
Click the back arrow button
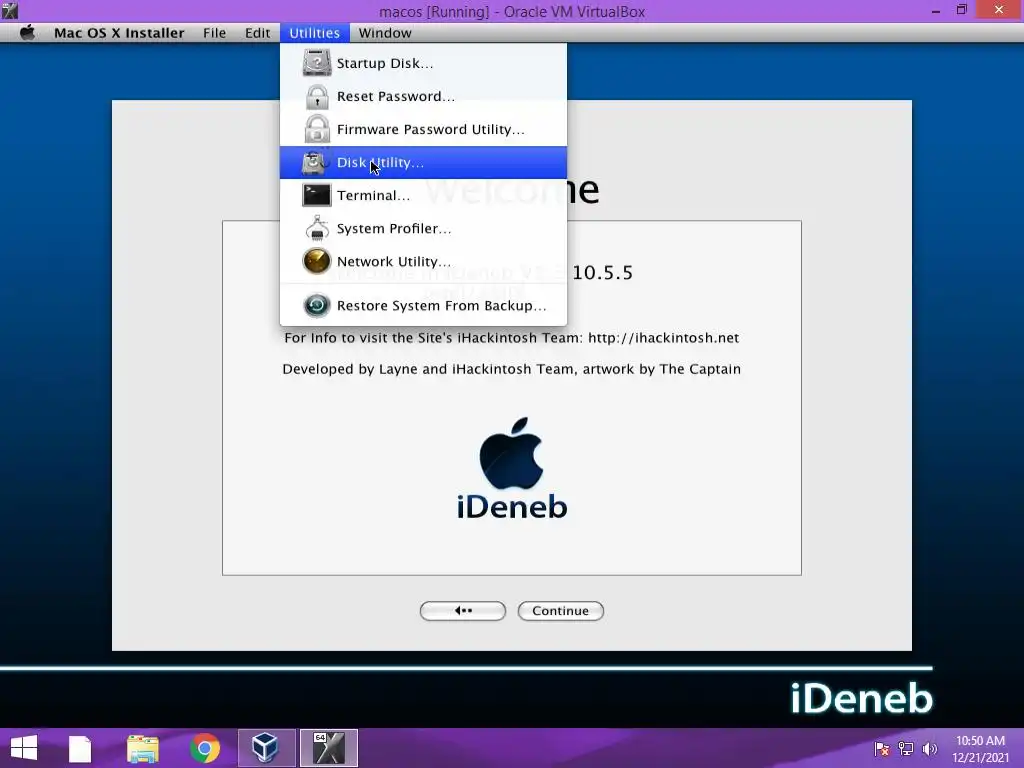tap(462, 611)
